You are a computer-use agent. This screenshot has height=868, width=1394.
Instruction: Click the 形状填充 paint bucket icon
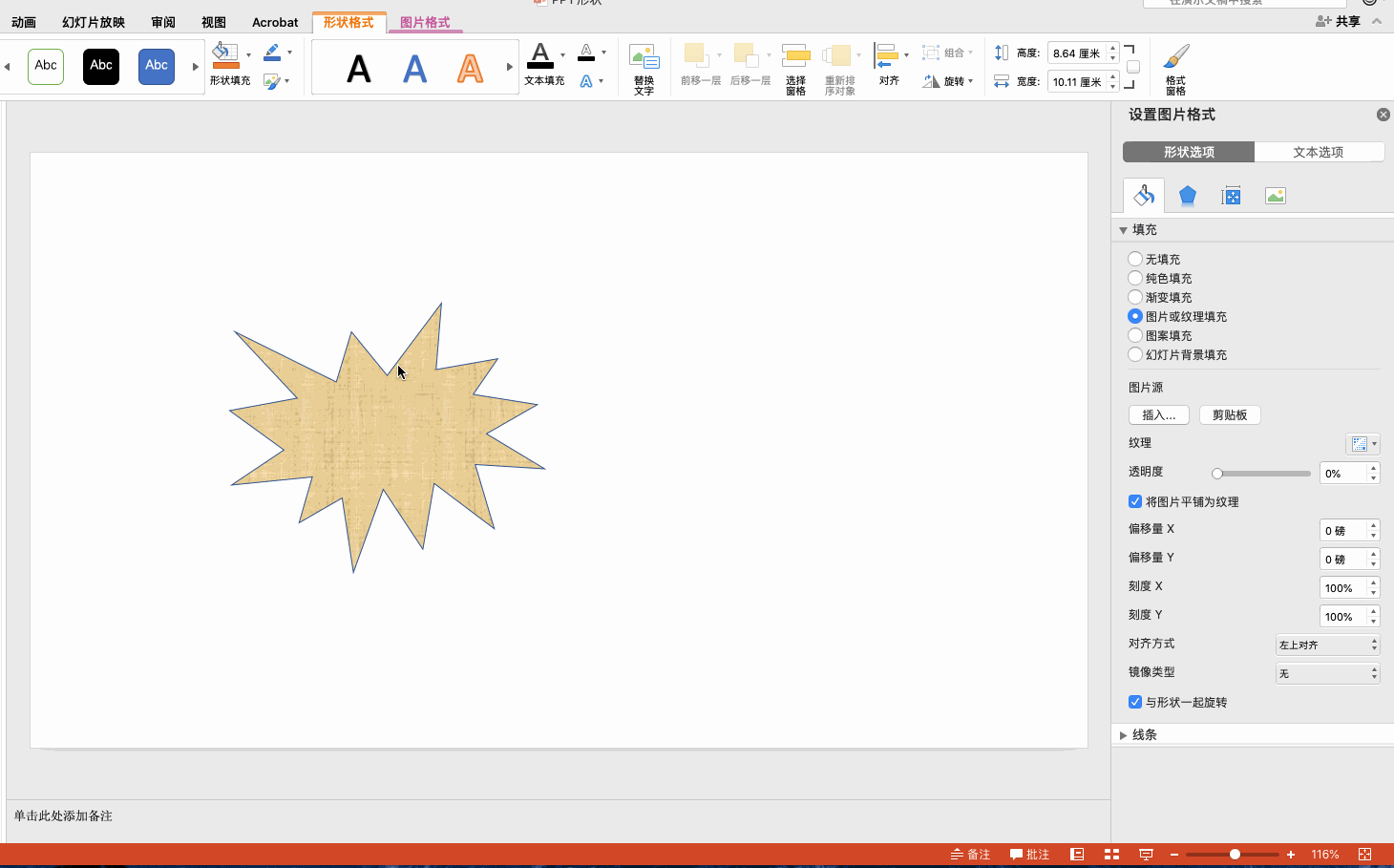click(225, 54)
